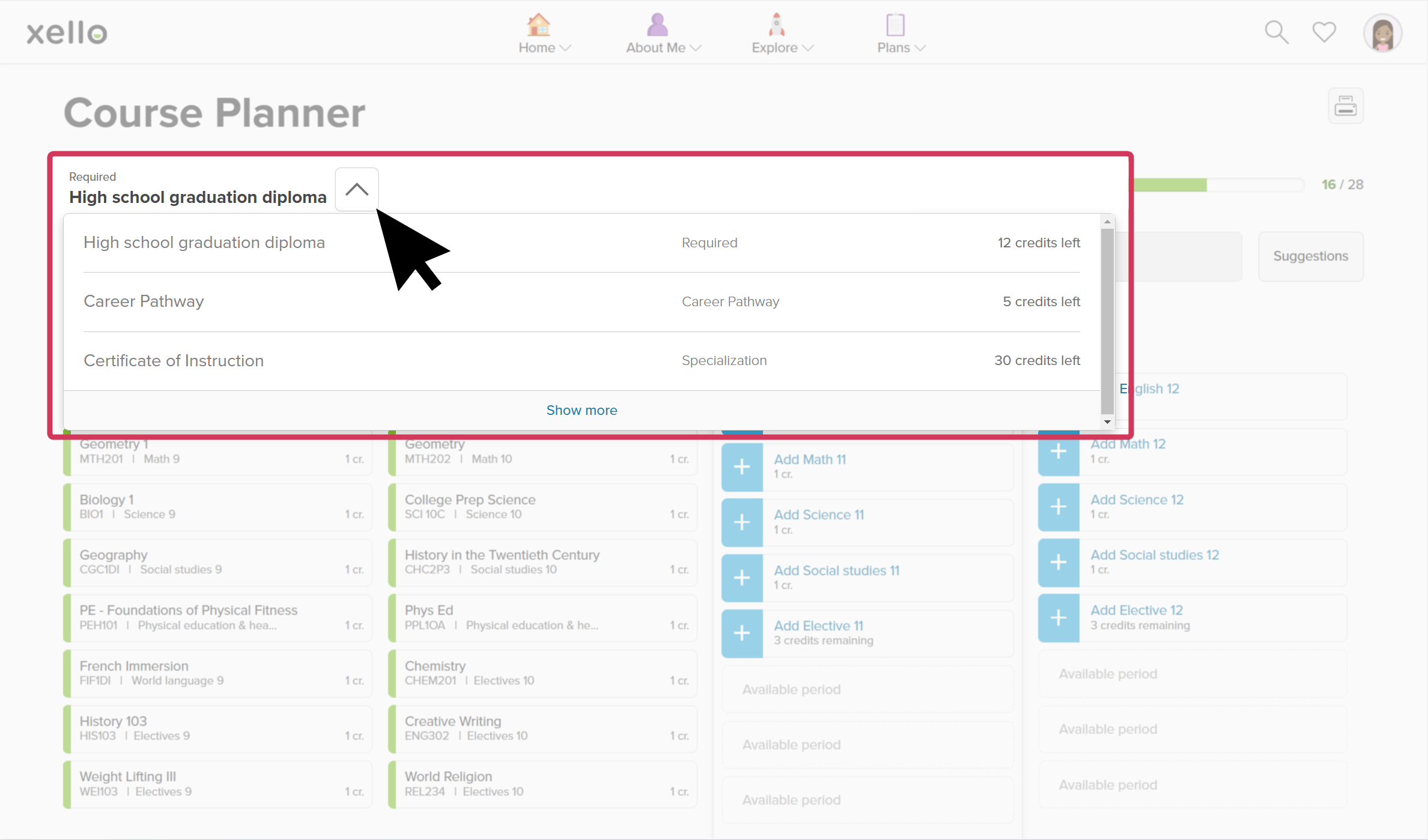
Task: Open the Plans dropdown menu
Action: (x=900, y=48)
